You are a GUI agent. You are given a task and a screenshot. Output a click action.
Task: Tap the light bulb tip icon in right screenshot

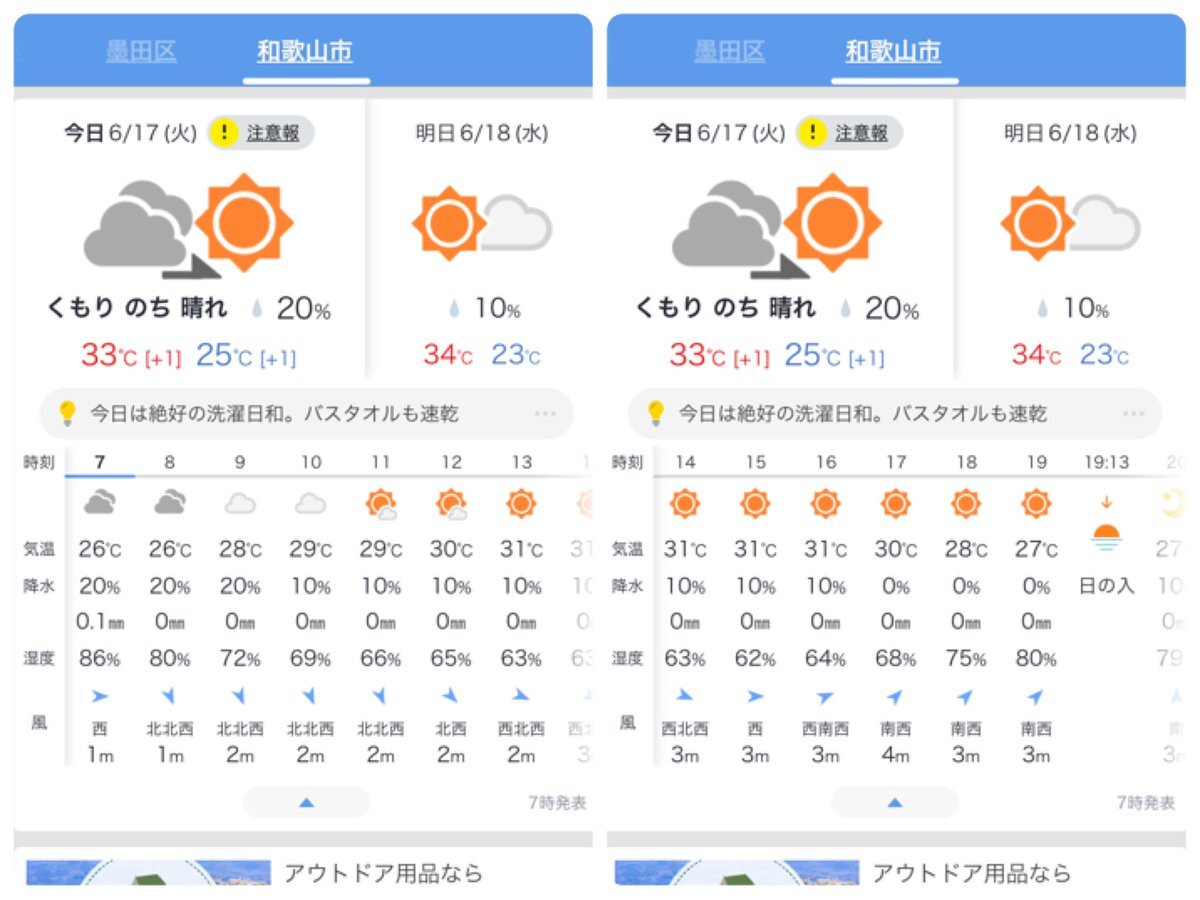(656, 413)
